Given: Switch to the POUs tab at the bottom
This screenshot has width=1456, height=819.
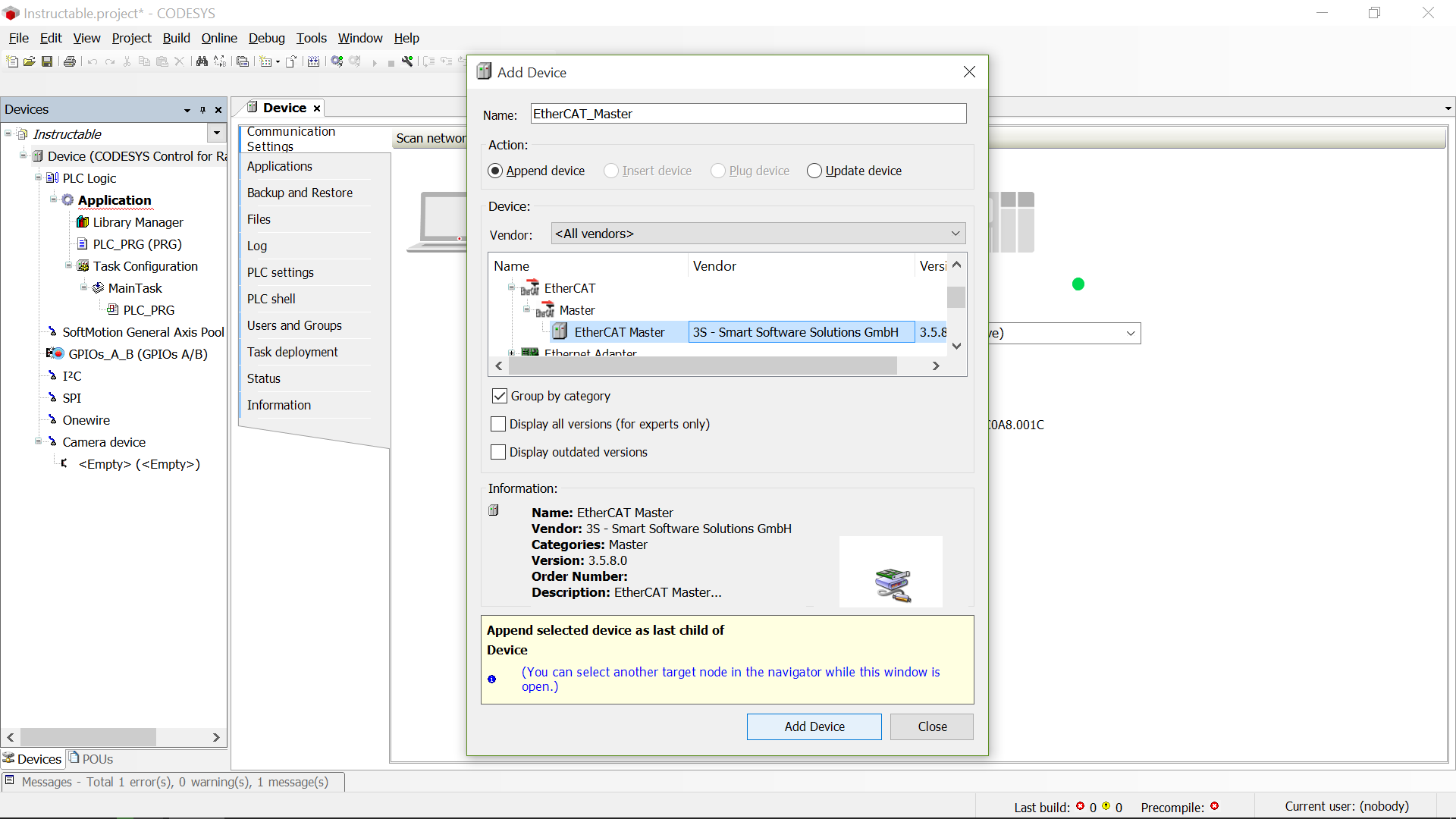Looking at the screenshot, I should click(96, 758).
